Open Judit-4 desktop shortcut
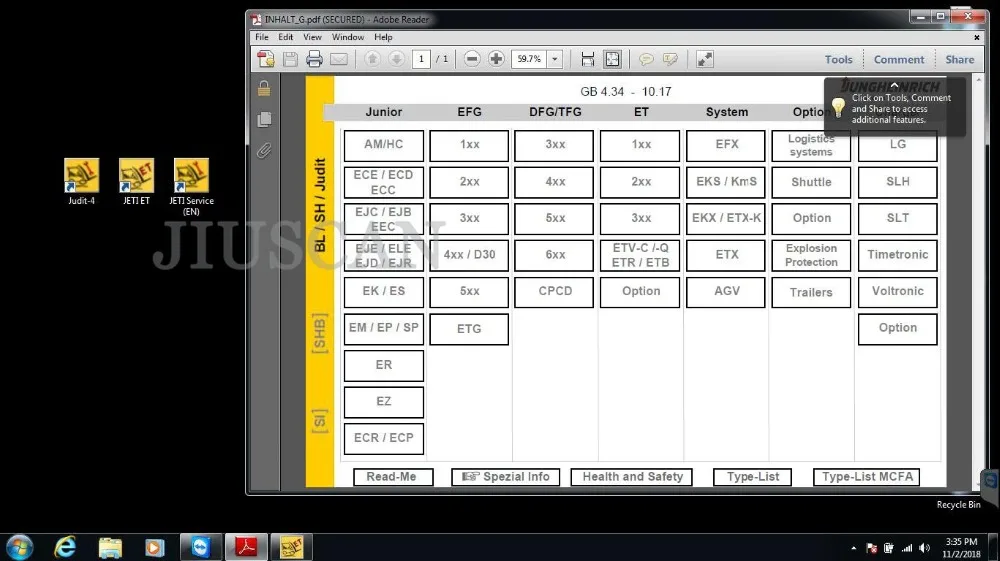 pyautogui.click(x=82, y=182)
